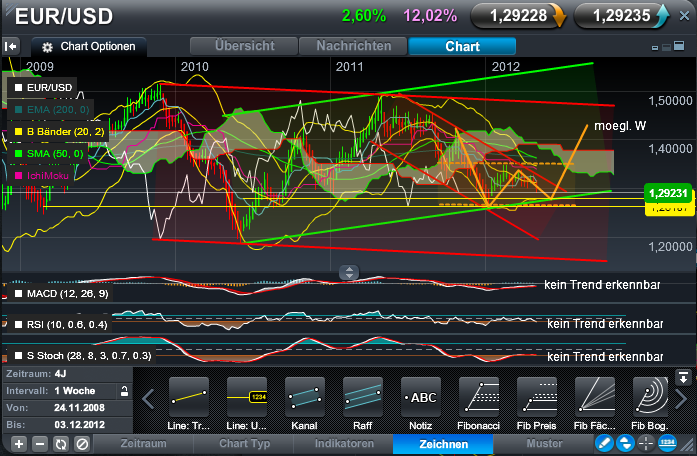
Task: Open the Muster bottom tab
Action: click(x=544, y=444)
